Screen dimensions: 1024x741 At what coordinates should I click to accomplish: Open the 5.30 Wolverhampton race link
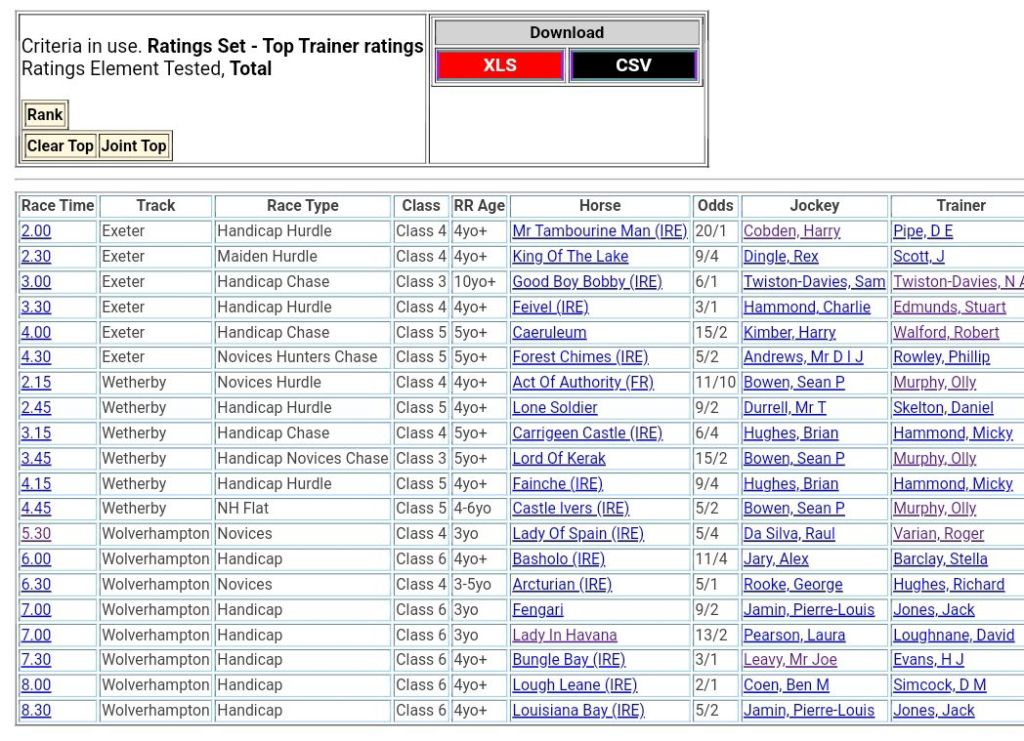36,534
